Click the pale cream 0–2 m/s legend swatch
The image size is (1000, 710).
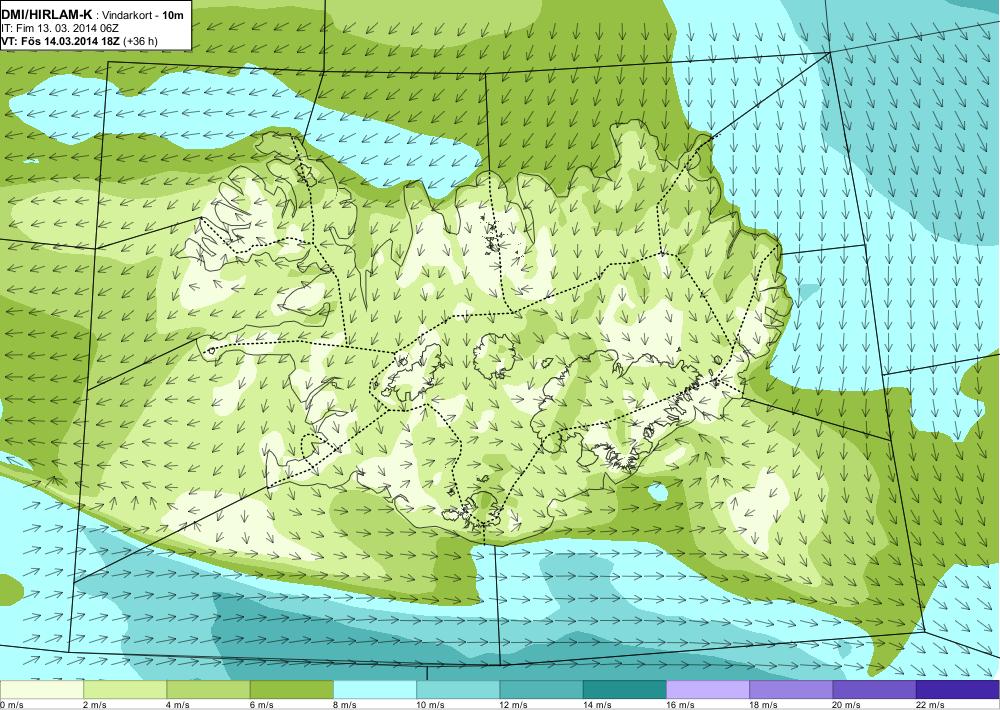coord(41,690)
